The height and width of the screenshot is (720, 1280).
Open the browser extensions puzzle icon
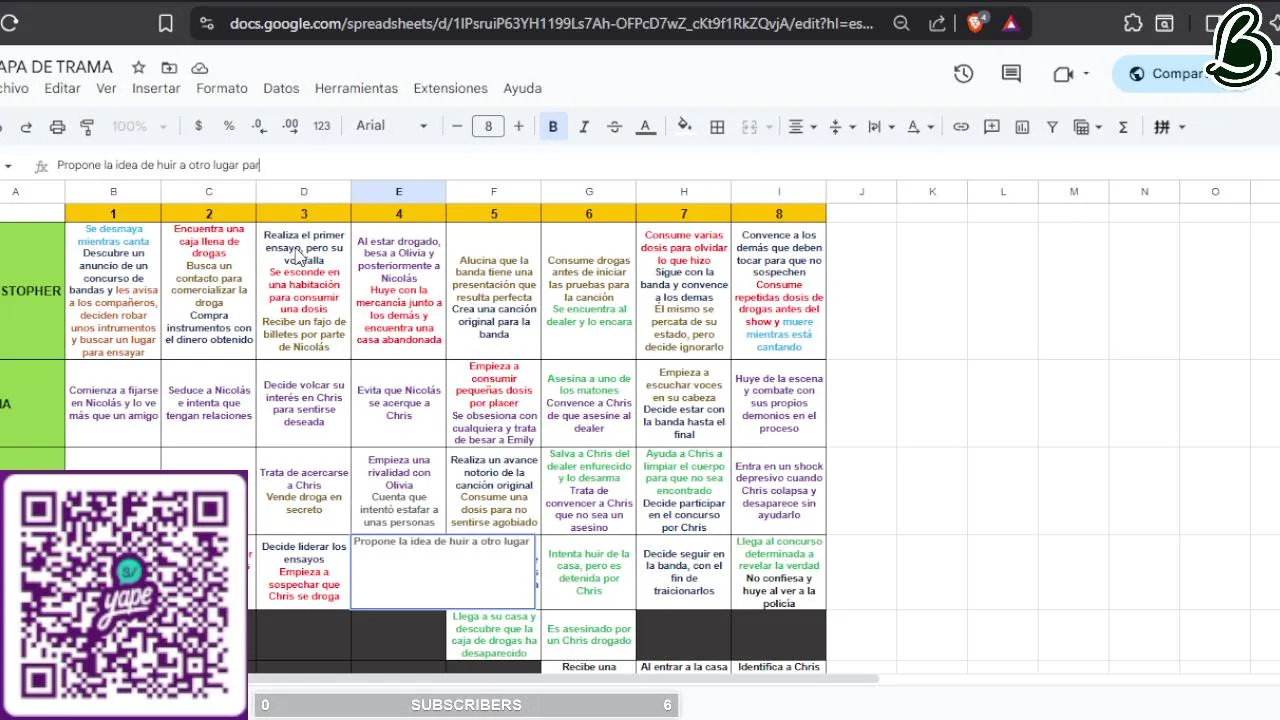[x=1133, y=24]
